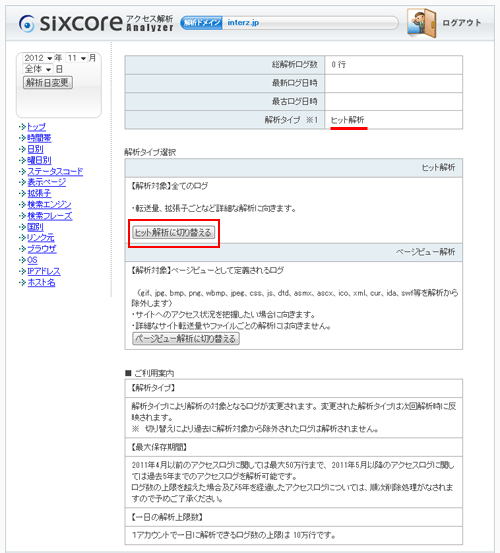Click the 最古ログ日時 row label

tap(294, 102)
